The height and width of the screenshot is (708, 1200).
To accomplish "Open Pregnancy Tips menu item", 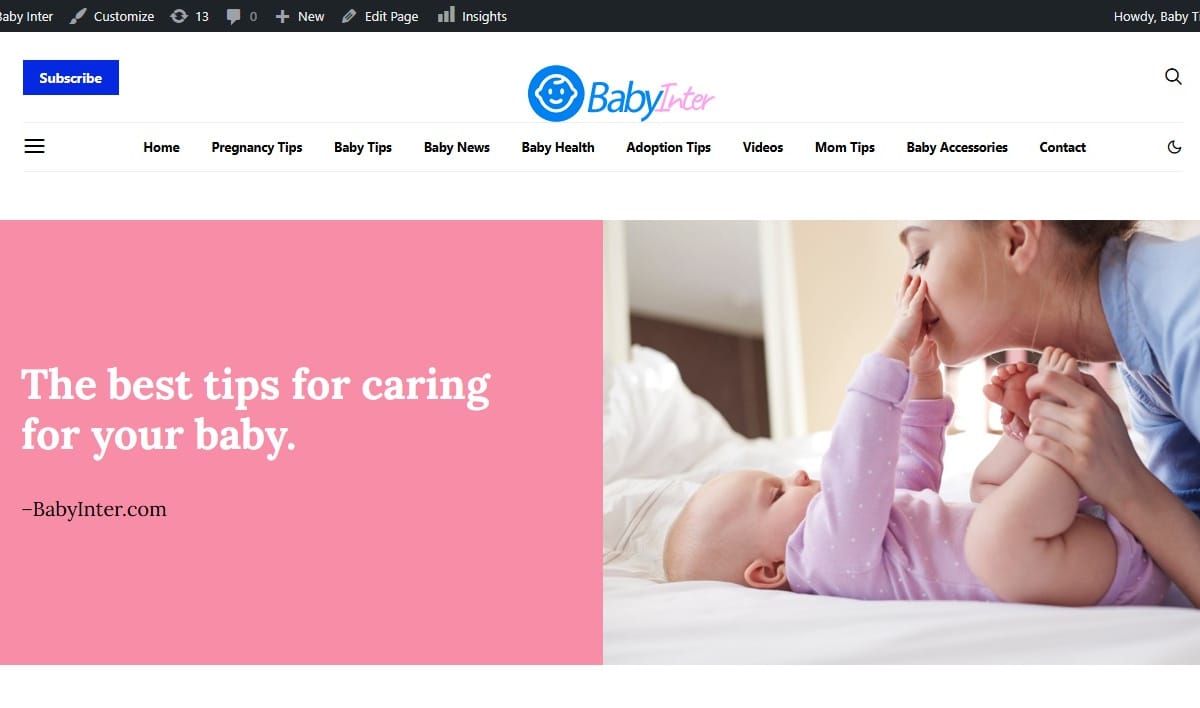I will [x=257, y=147].
